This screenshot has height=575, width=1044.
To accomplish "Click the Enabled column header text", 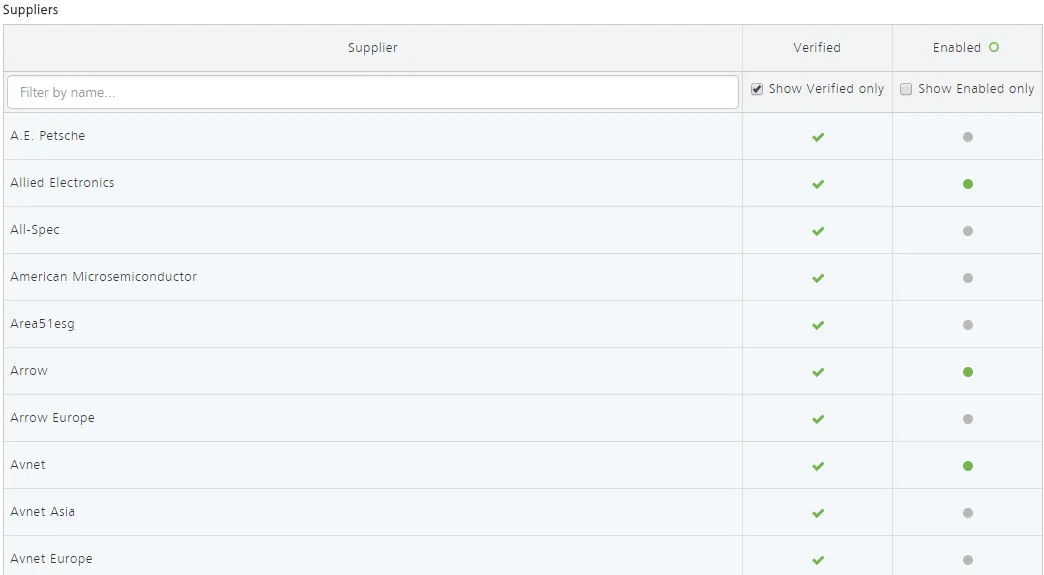I will pyautogui.click(x=957, y=48).
